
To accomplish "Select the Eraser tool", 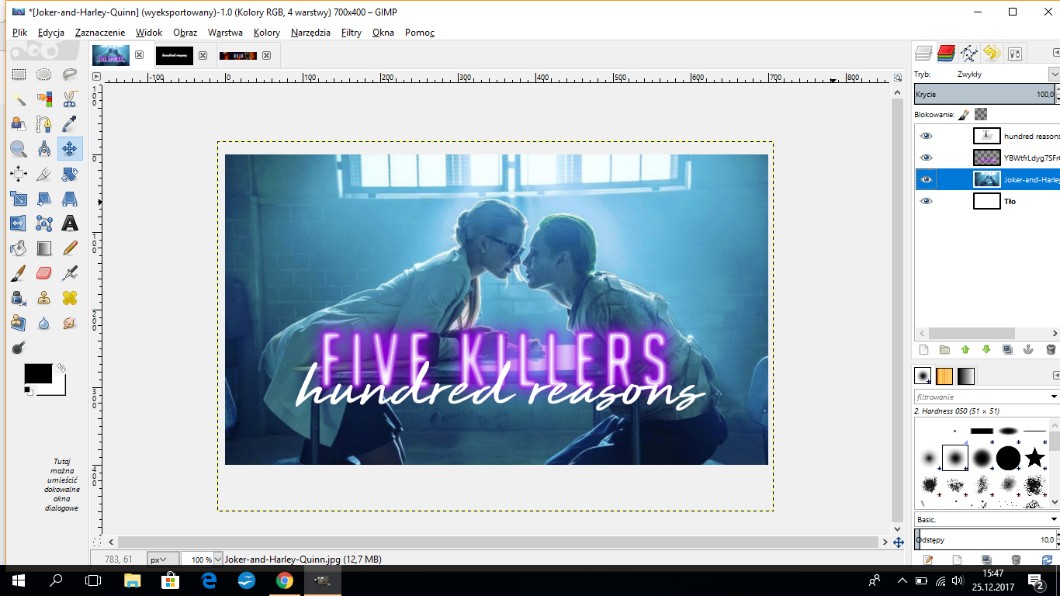I will [43, 273].
